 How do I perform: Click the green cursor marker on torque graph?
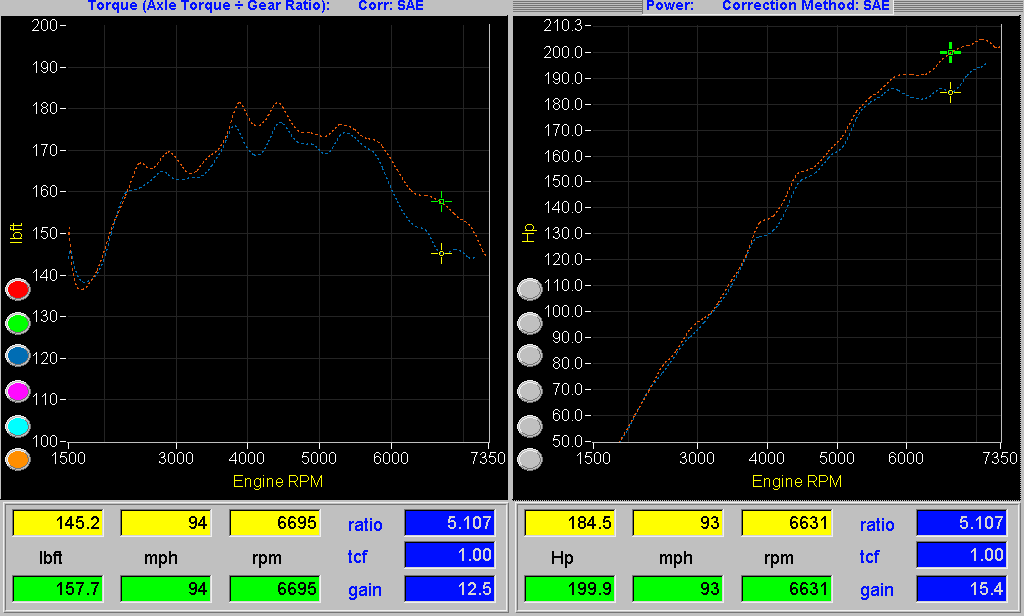click(x=441, y=202)
